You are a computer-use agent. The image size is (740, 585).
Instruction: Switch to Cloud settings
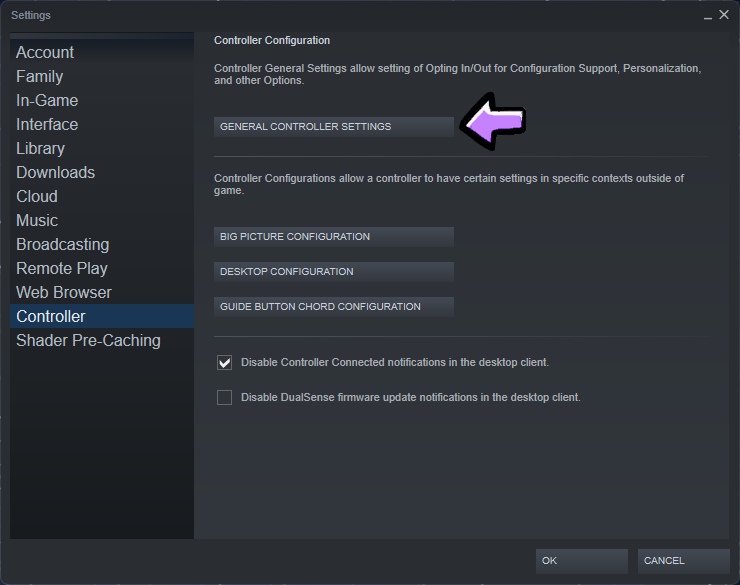coord(37,197)
